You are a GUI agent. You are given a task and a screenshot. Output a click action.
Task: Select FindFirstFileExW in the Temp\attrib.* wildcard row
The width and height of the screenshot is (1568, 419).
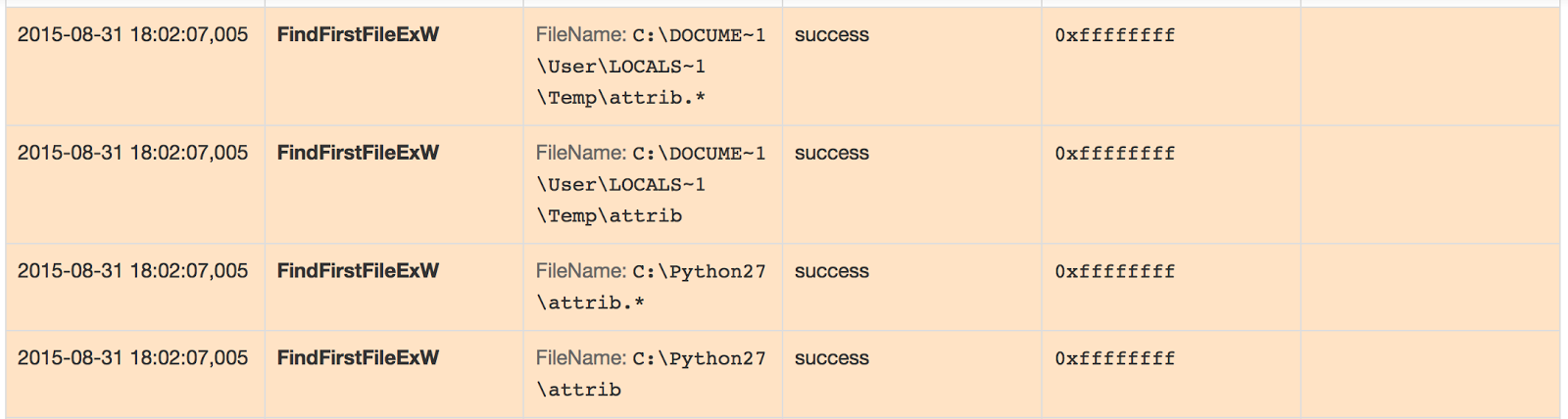coord(358,35)
